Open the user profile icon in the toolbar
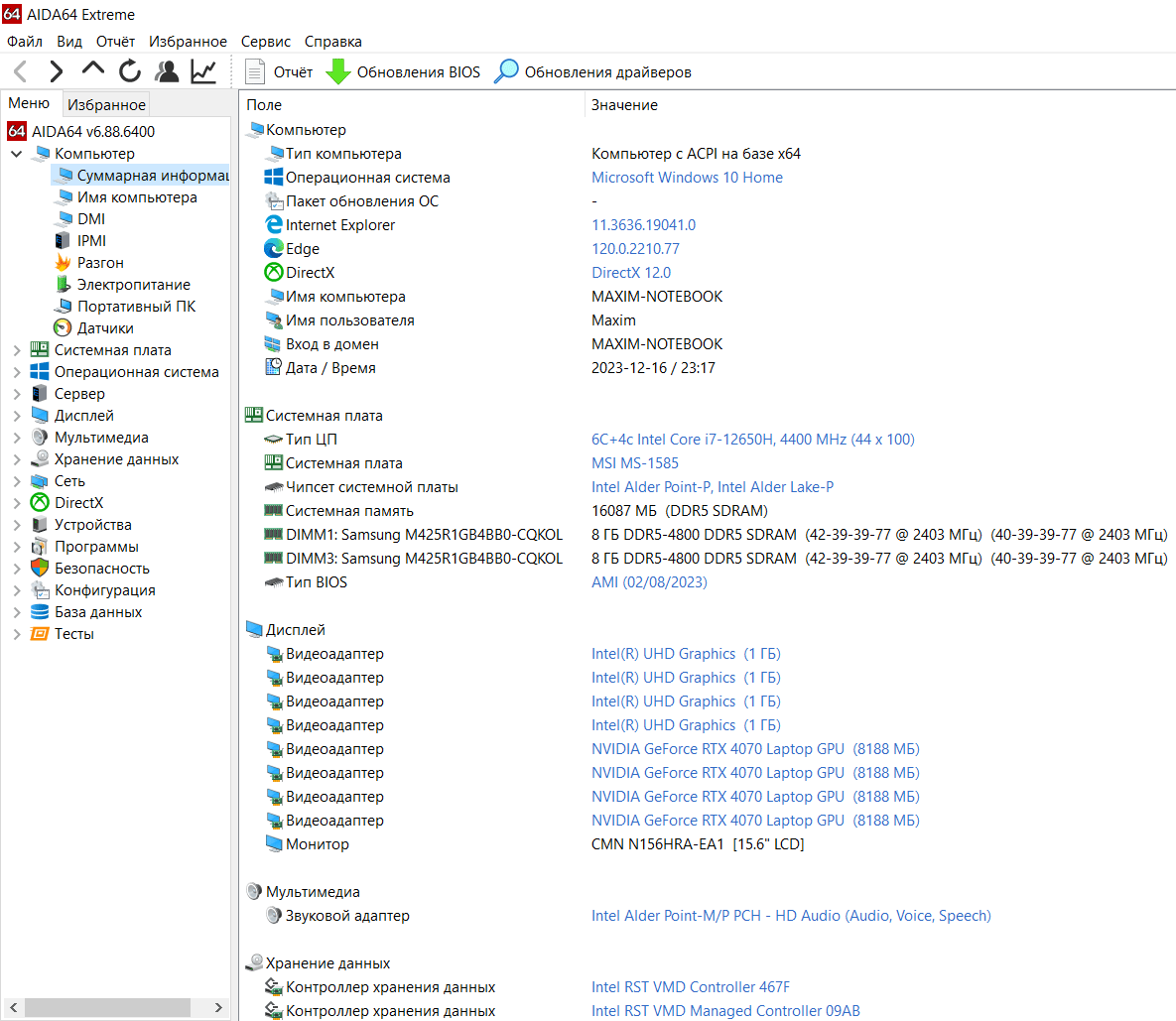Viewport: 1176px width, 1021px height. (x=167, y=71)
